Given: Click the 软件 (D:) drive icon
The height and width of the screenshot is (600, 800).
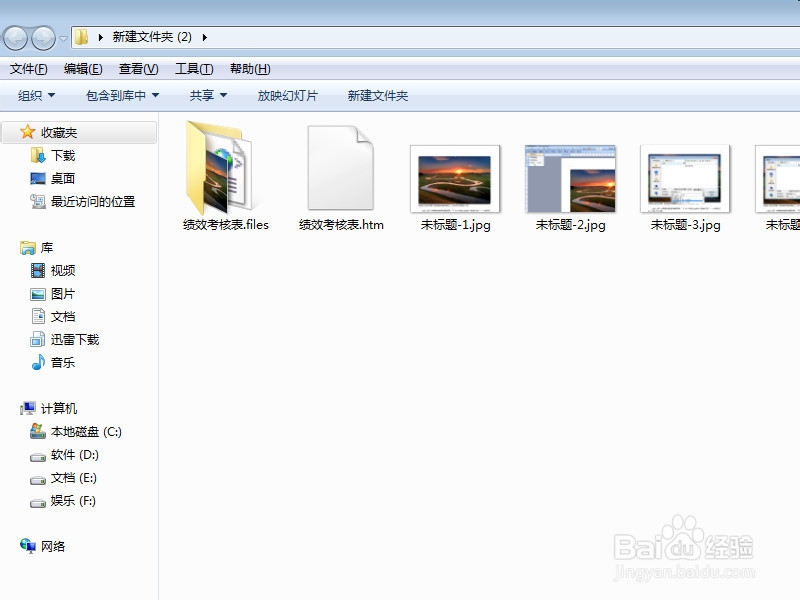Looking at the screenshot, I should tap(38, 457).
